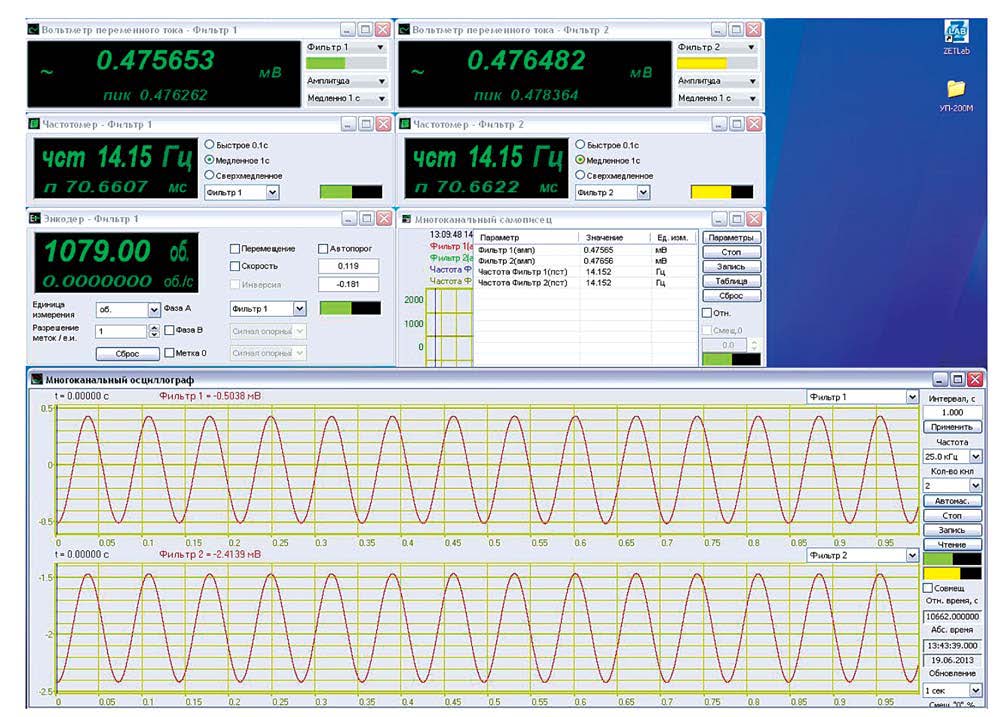
Task: Open the Амплитуда dropdown in Вольтметр Фильтр 2
Action: [x=717, y=81]
